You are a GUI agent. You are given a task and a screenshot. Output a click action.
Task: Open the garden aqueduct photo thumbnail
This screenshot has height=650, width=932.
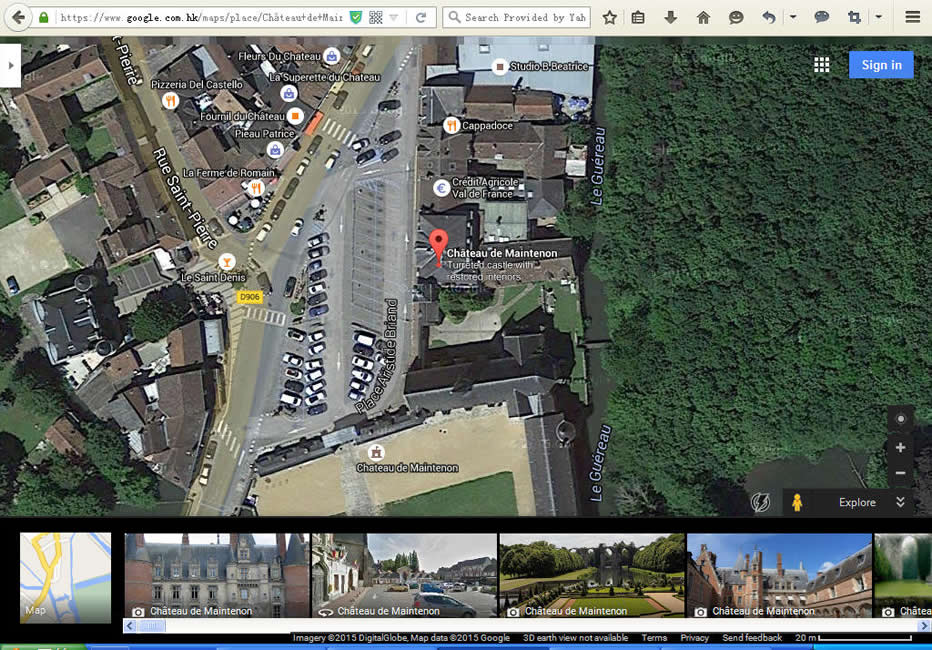(592, 575)
